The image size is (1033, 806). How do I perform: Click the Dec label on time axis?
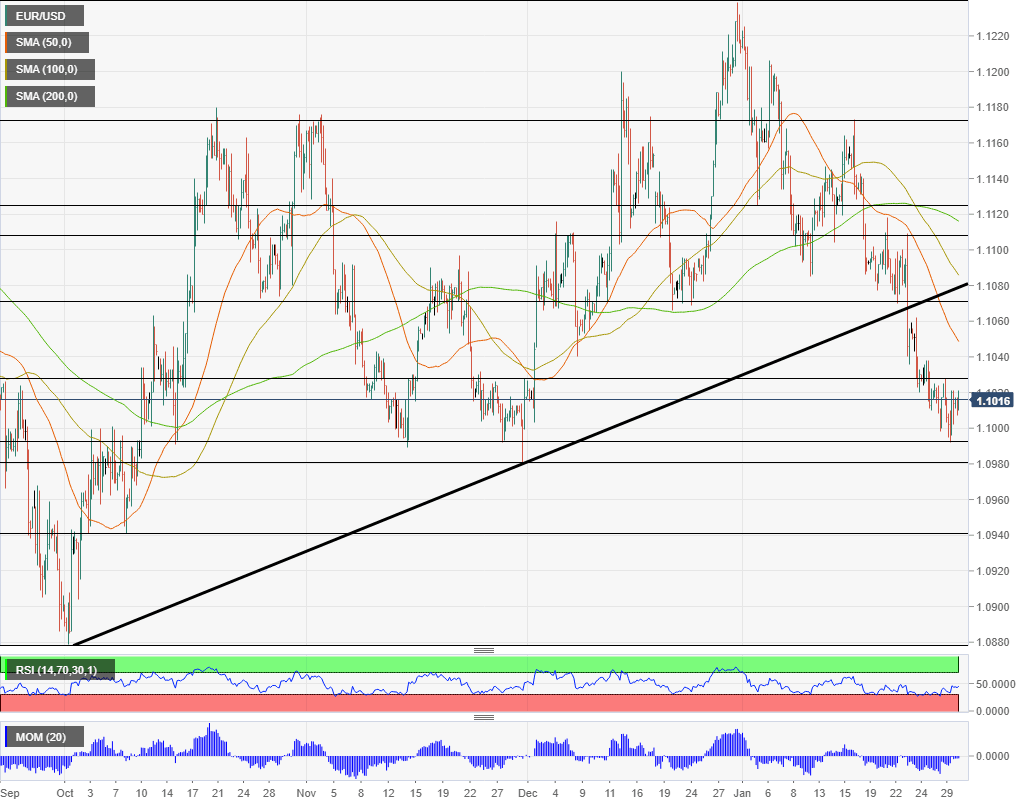click(527, 793)
